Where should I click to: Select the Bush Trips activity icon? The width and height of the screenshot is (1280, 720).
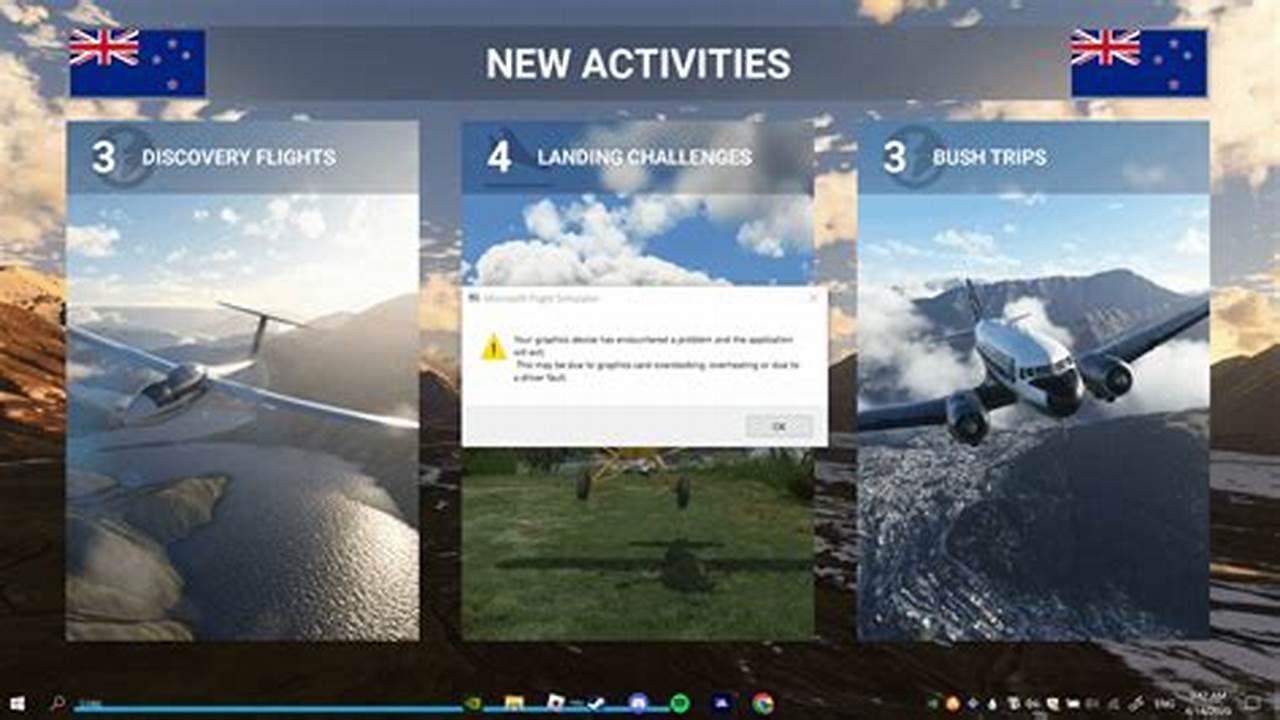click(x=911, y=158)
